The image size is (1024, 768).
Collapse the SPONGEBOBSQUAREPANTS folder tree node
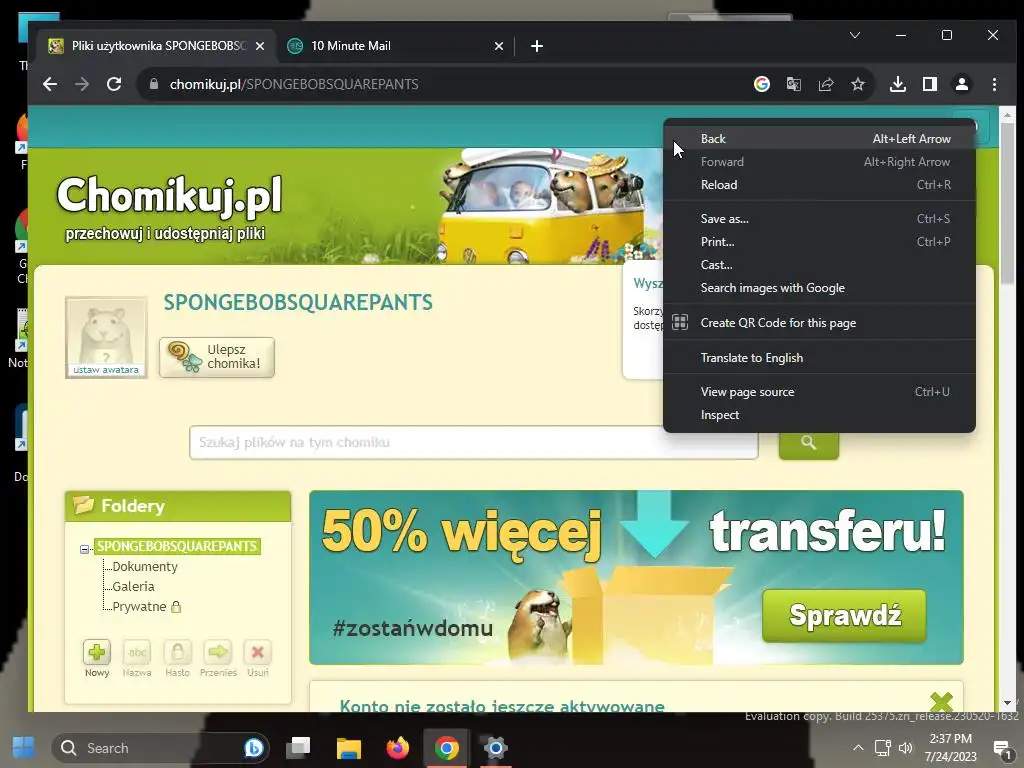click(84, 549)
